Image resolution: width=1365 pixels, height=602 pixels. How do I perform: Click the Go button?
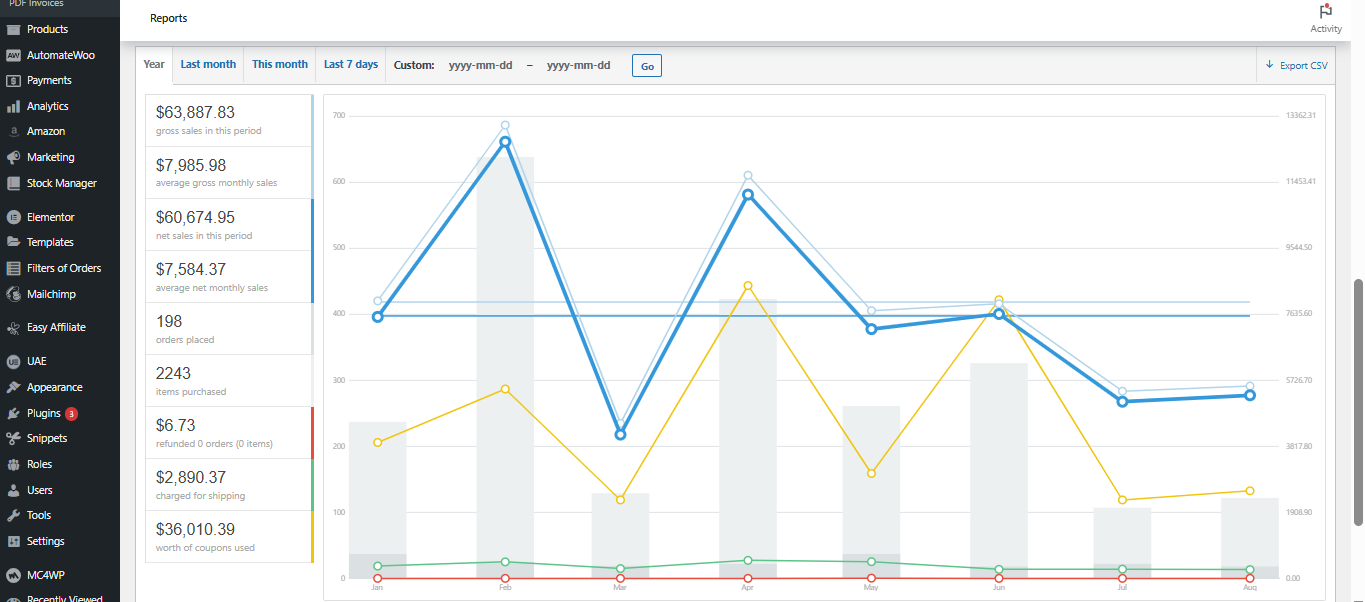[647, 66]
